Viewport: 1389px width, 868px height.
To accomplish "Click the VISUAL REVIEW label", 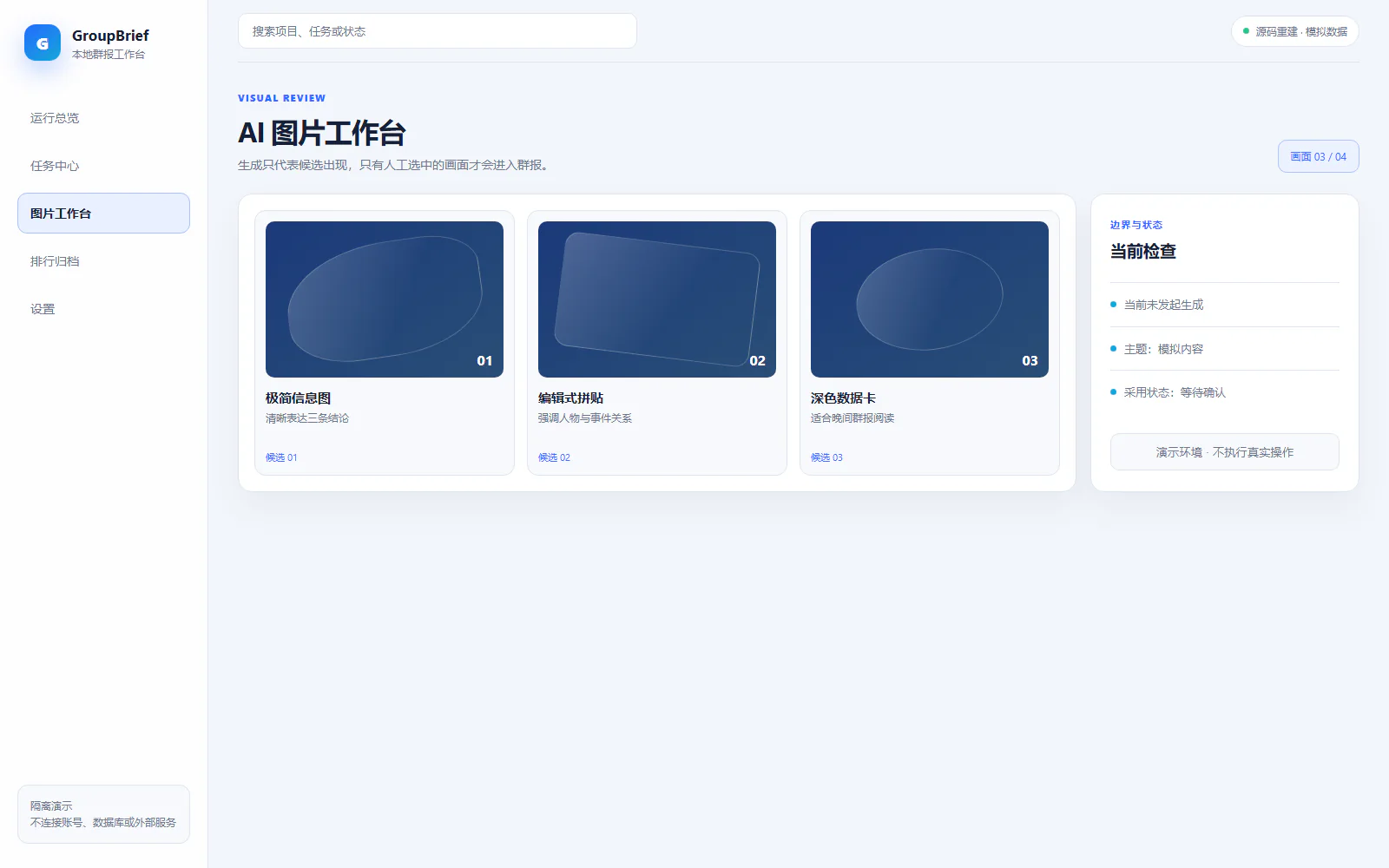I will pyautogui.click(x=282, y=98).
